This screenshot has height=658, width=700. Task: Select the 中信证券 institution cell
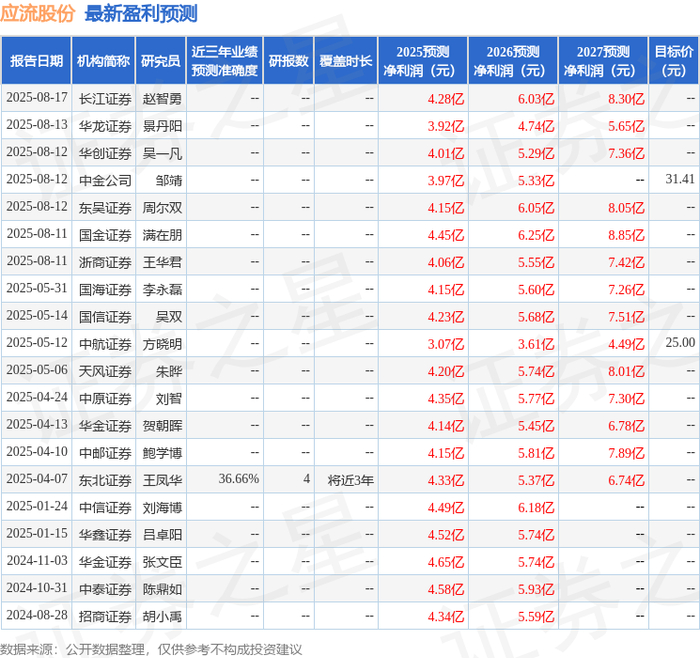(x=105, y=507)
